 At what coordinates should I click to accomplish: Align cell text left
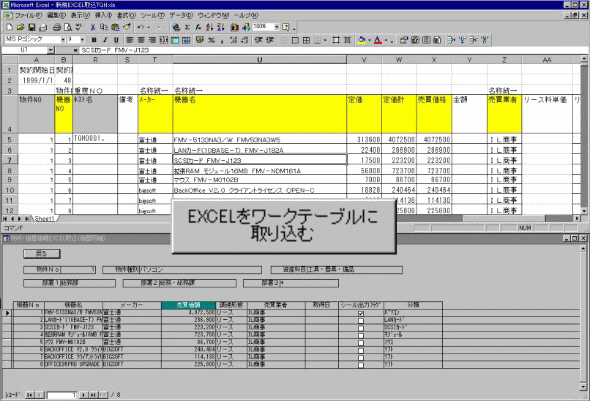[x=130, y=40]
